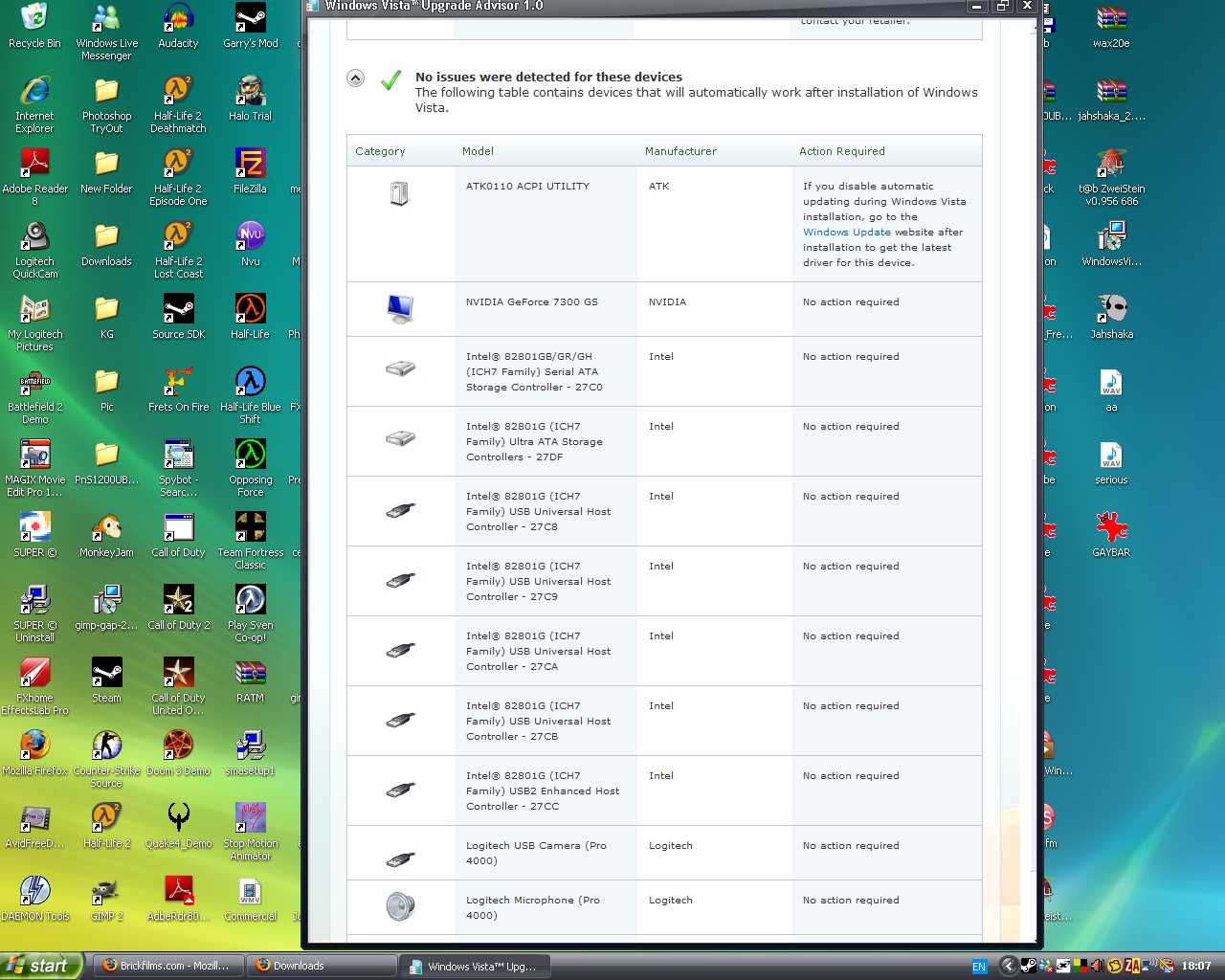Viewport: 1225px width, 980px height.
Task: Launch DAEMON Tools desktop shortcut
Action: coord(34,900)
